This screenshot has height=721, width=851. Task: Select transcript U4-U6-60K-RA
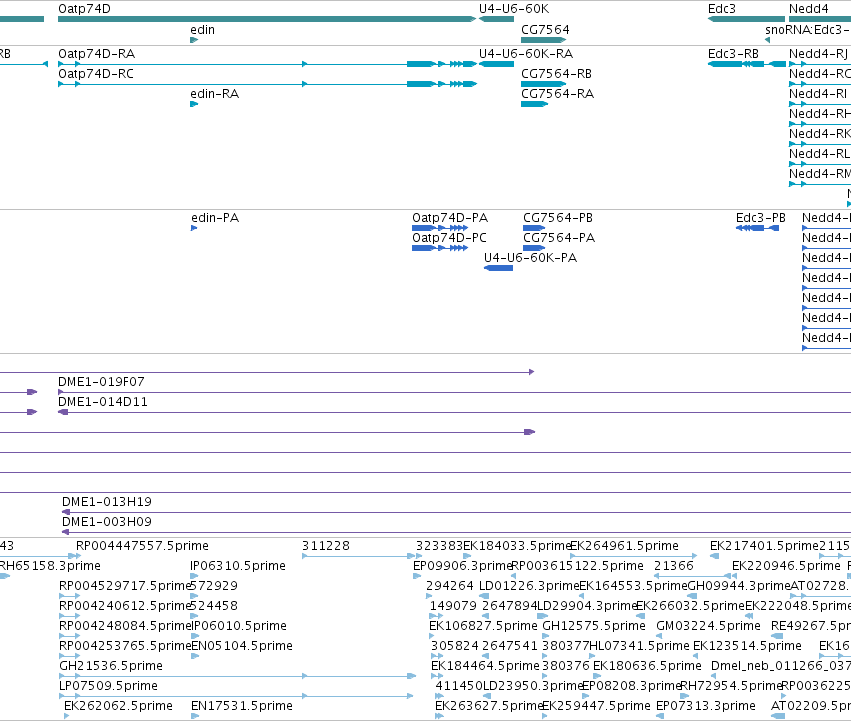click(496, 64)
